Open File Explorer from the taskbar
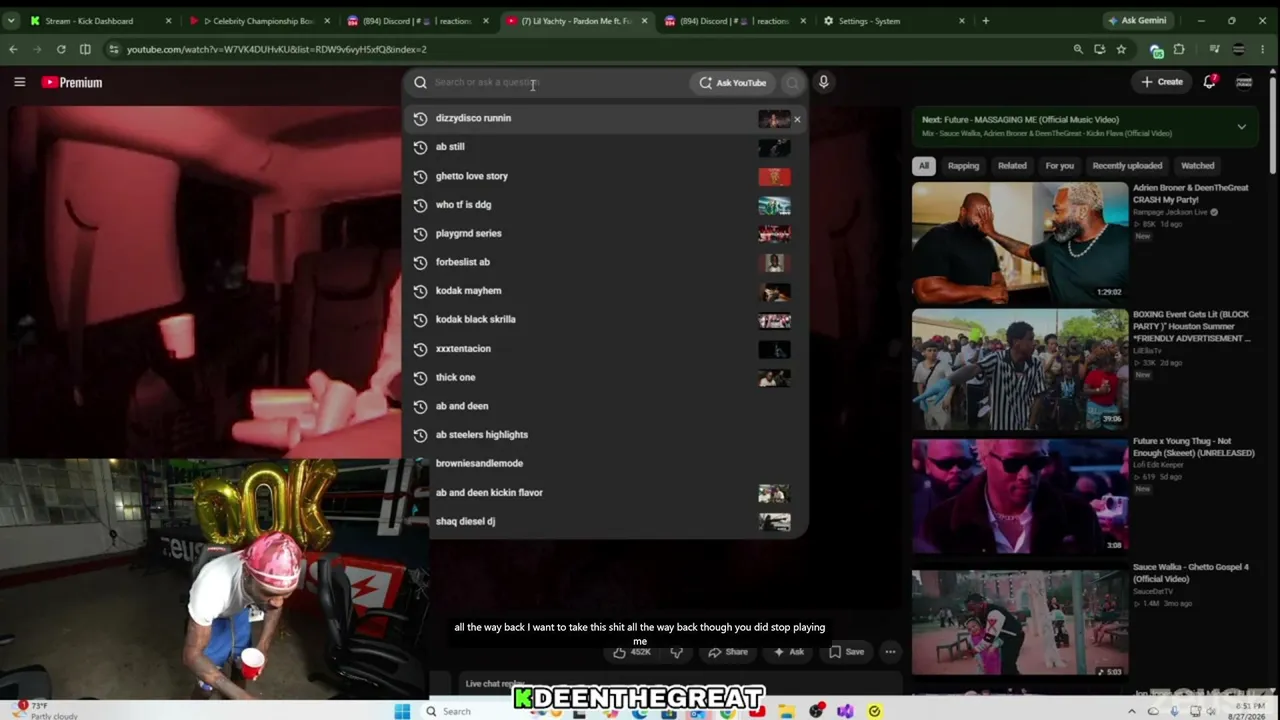The height and width of the screenshot is (720, 1280). point(787,711)
